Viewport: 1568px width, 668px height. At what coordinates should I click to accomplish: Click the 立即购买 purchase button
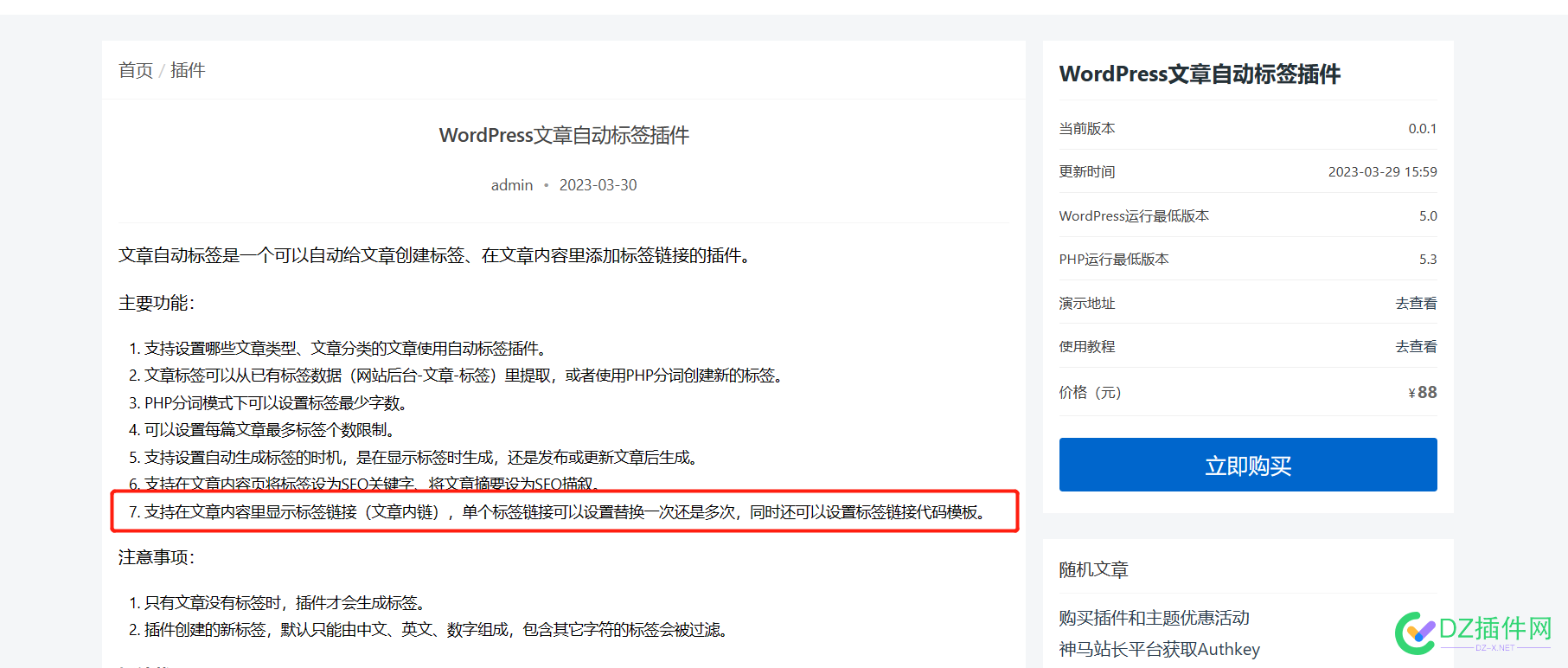coord(1248,465)
